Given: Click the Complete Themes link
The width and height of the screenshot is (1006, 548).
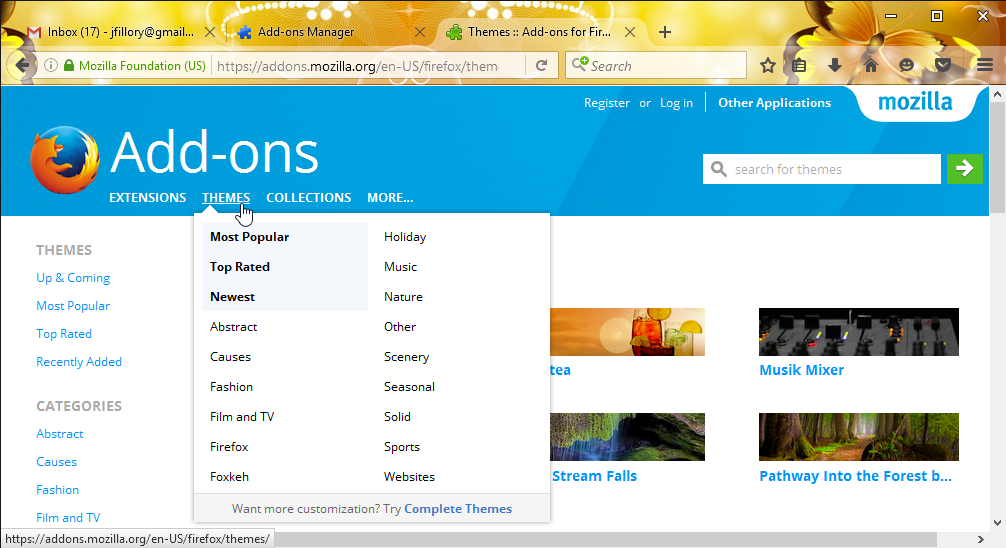Looking at the screenshot, I should (458, 509).
